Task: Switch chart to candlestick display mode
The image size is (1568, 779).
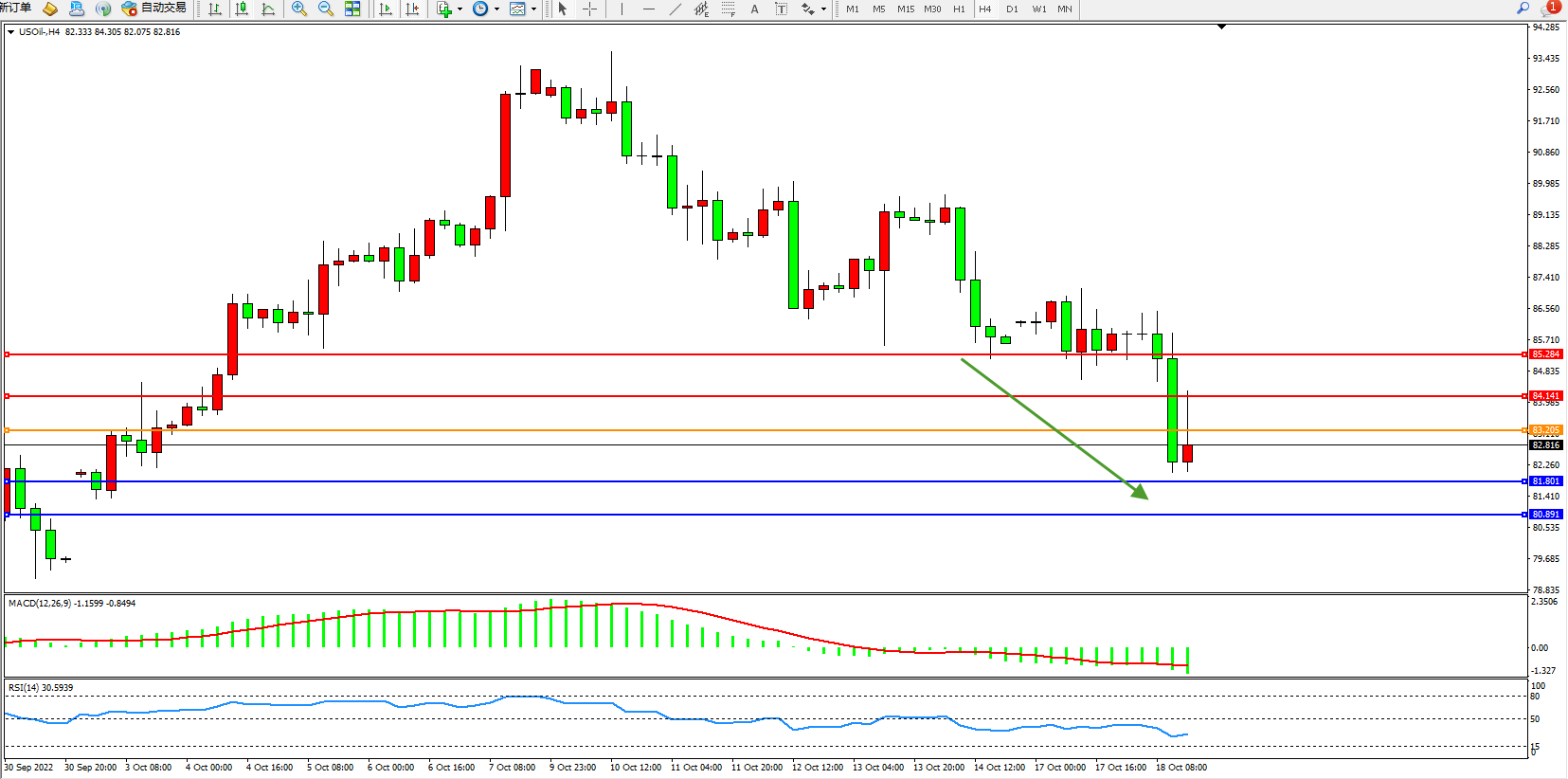Action: 242,9
